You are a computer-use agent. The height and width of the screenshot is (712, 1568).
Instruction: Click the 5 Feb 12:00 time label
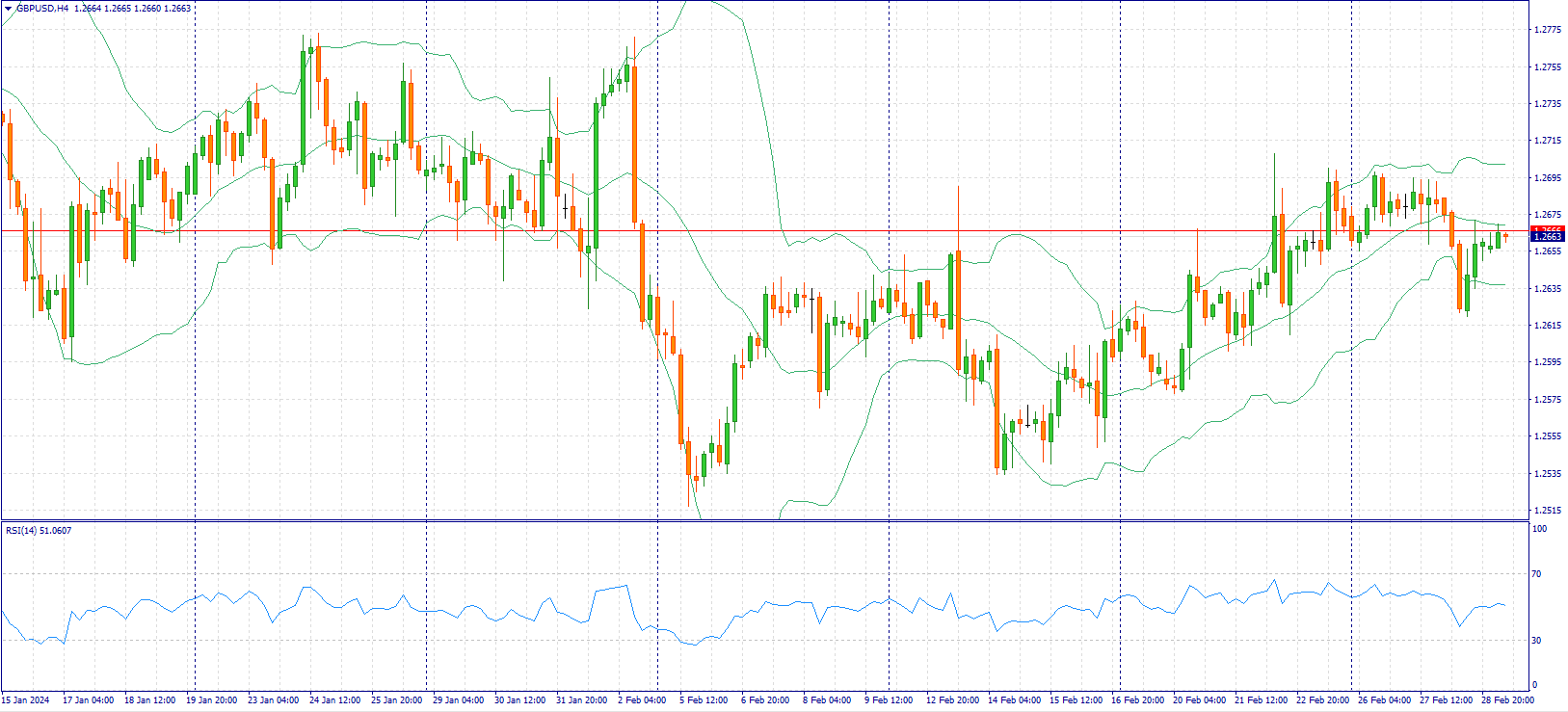704,700
